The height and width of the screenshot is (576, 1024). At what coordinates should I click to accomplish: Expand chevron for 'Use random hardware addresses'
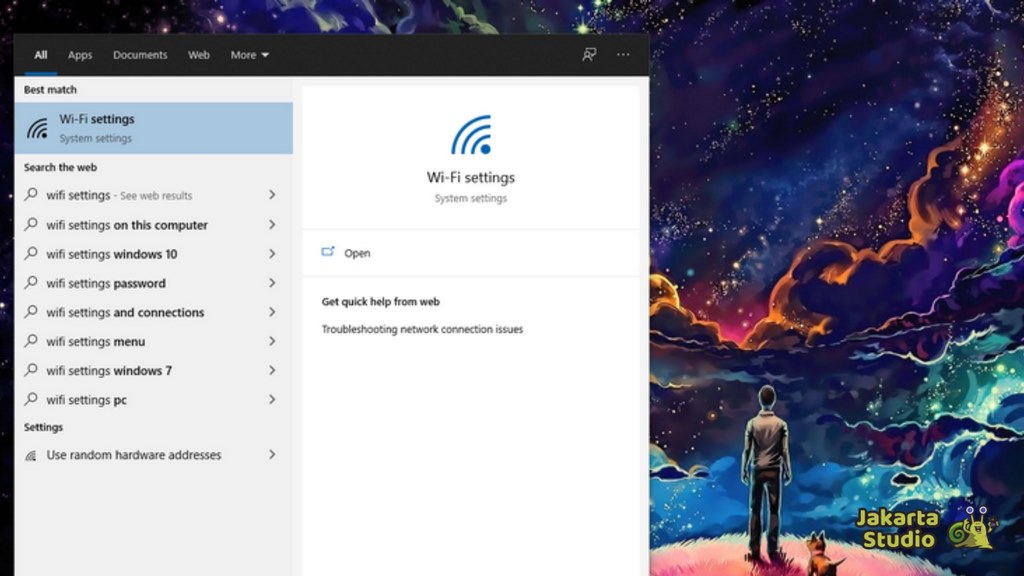click(x=272, y=455)
